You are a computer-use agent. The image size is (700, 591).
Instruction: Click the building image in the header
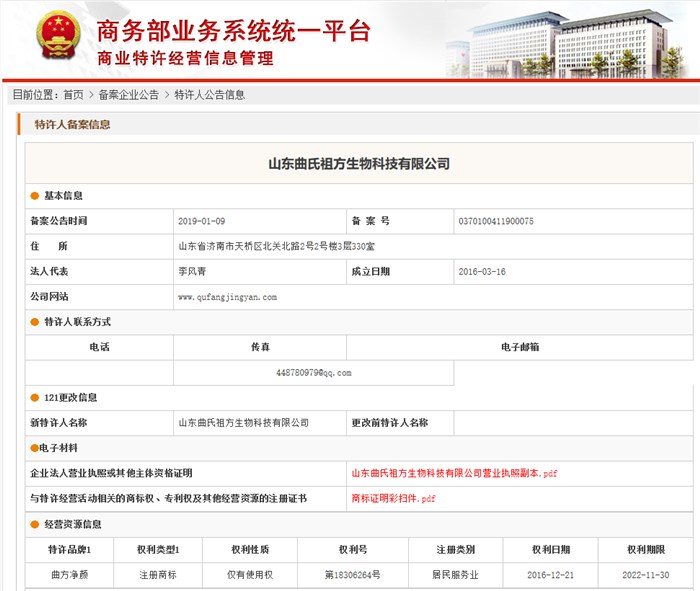point(566,44)
